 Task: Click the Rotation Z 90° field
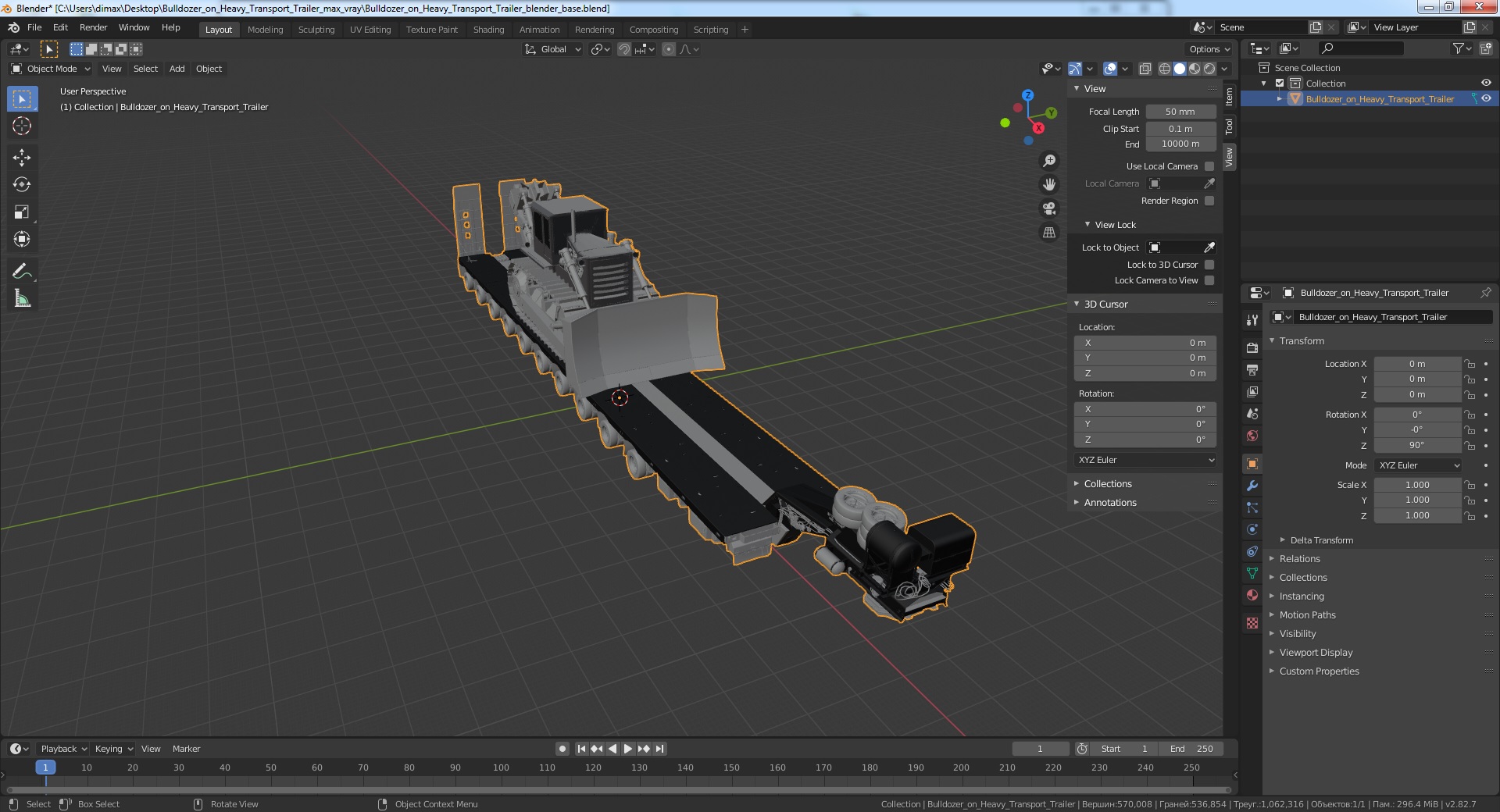1417,445
